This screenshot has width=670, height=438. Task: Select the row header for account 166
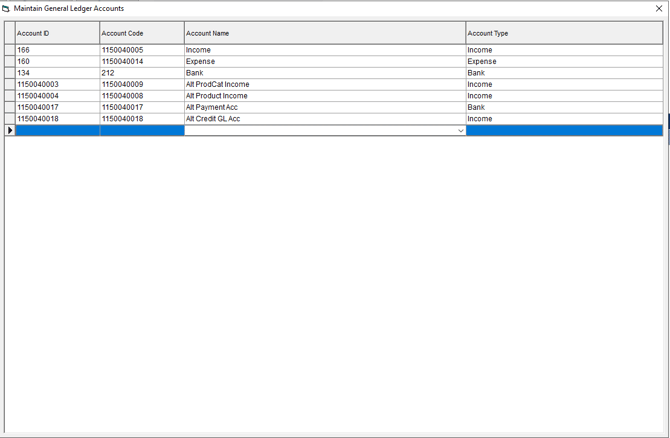pos(10,50)
